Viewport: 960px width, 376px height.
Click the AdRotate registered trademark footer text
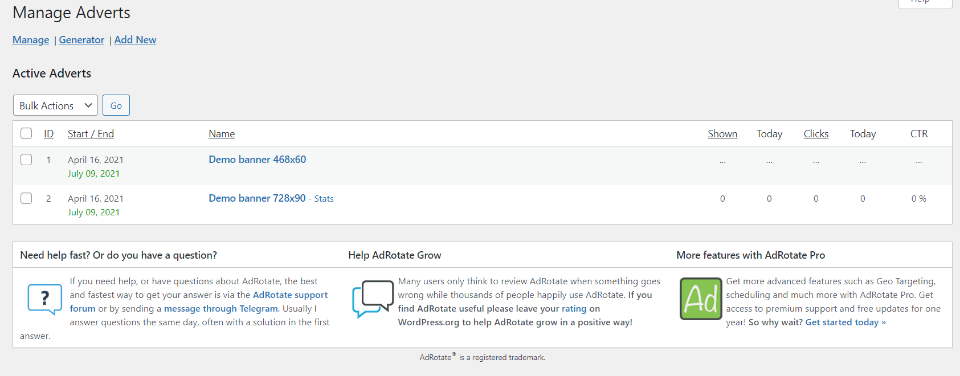coord(482,357)
